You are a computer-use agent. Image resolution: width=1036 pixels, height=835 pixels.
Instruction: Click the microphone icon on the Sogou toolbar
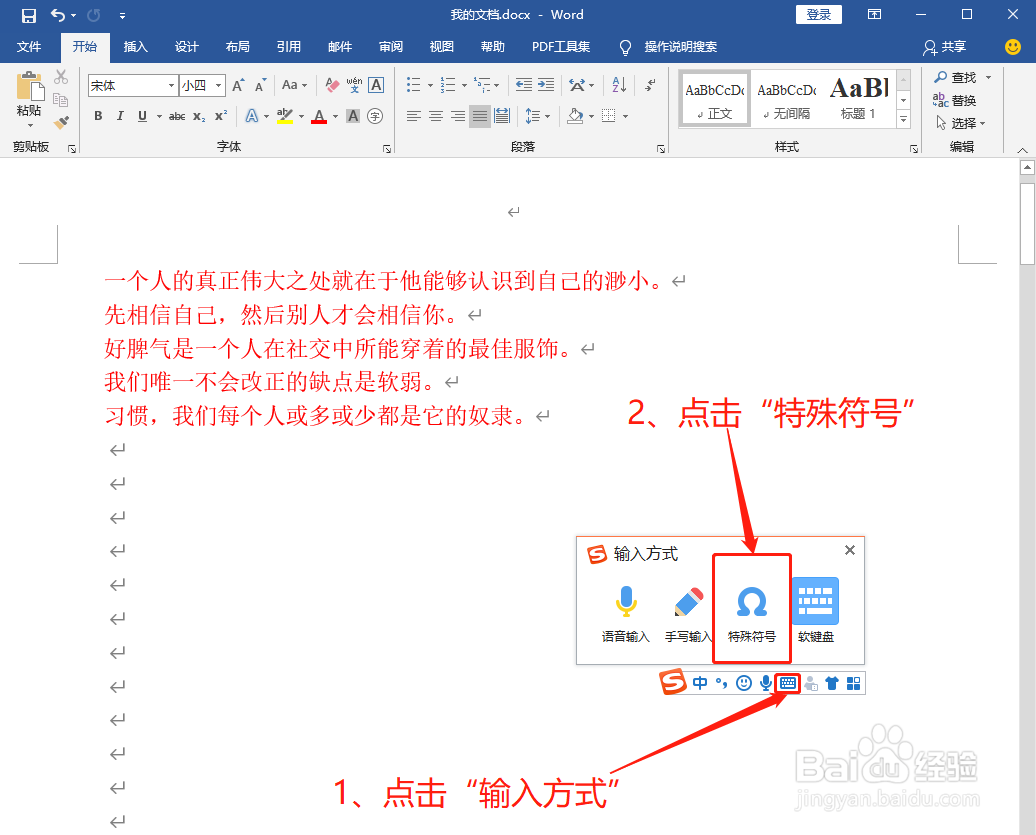coord(765,683)
